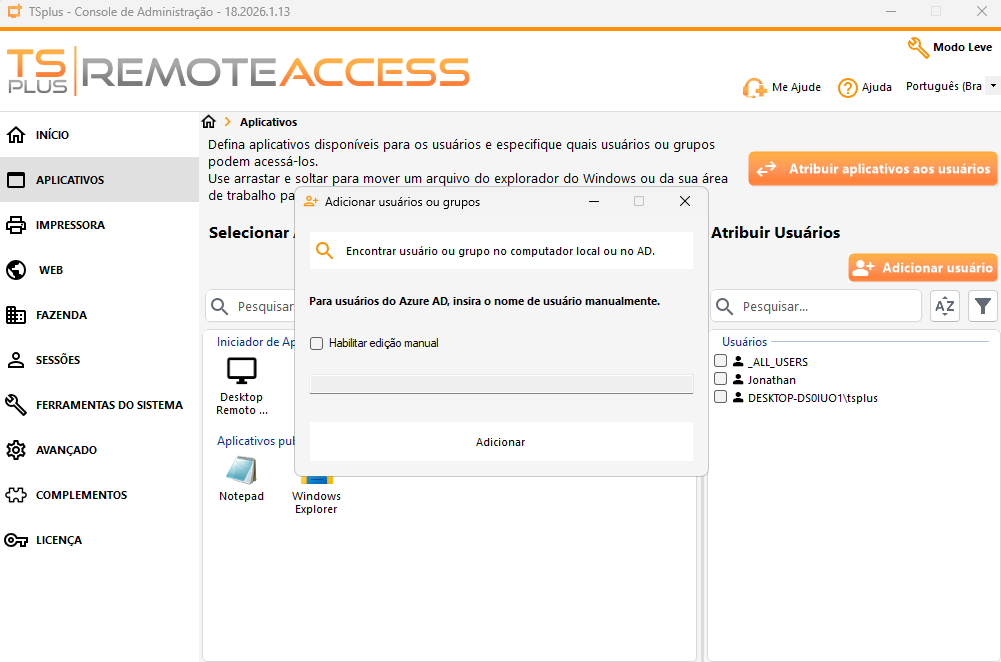Click the home breadcrumb icon
Image resolution: width=1001 pixels, height=662 pixels.
[x=208, y=122]
